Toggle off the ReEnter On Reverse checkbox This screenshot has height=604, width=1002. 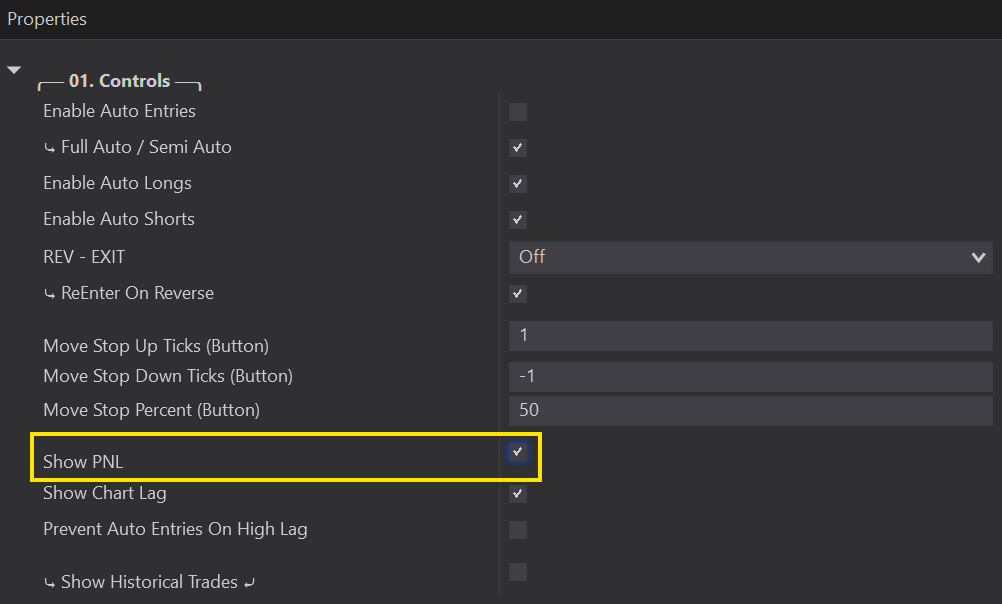517,294
